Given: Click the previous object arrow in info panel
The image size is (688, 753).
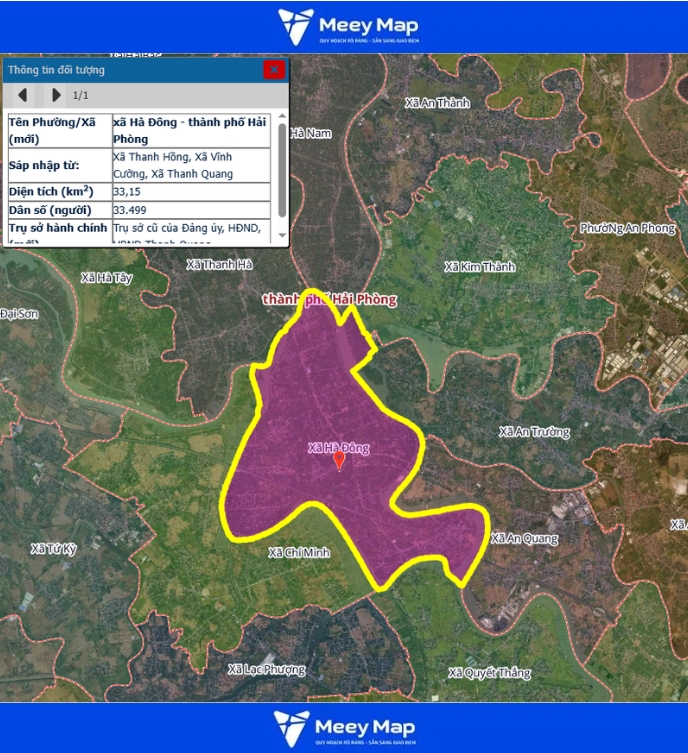Looking at the screenshot, I should pyautogui.click(x=23, y=96).
